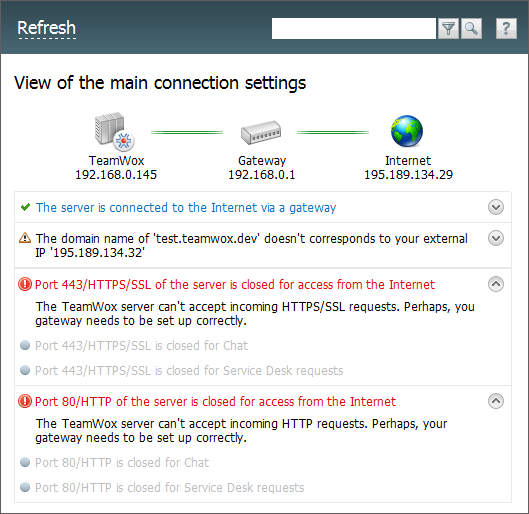The image size is (529, 514).
Task: Select 'Port 443/HTTPS/SSL is closed for Chat' item
Action: point(141,346)
